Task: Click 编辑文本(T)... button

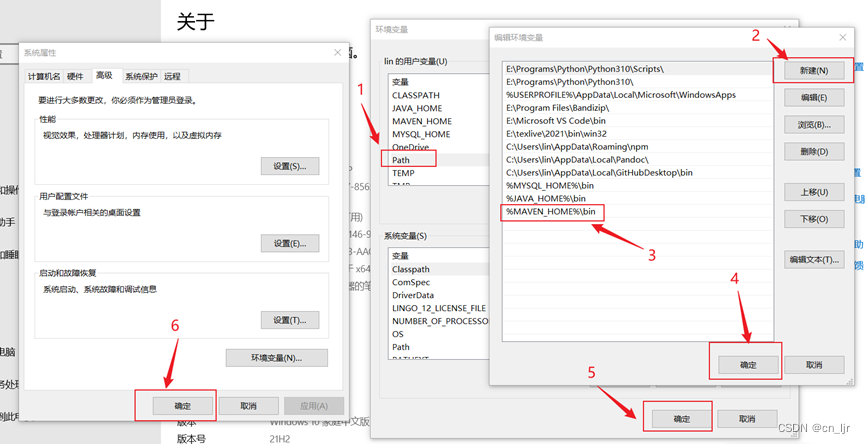Action: 814,259
